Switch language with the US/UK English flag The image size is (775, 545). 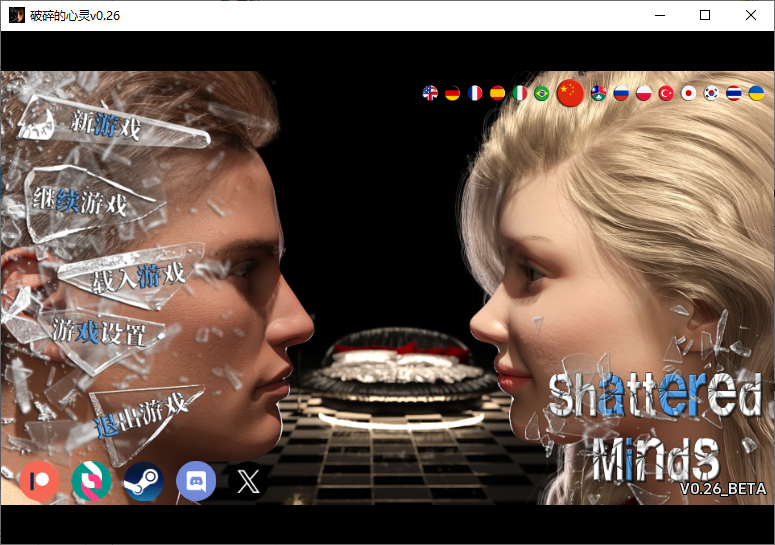click(430, 93)
